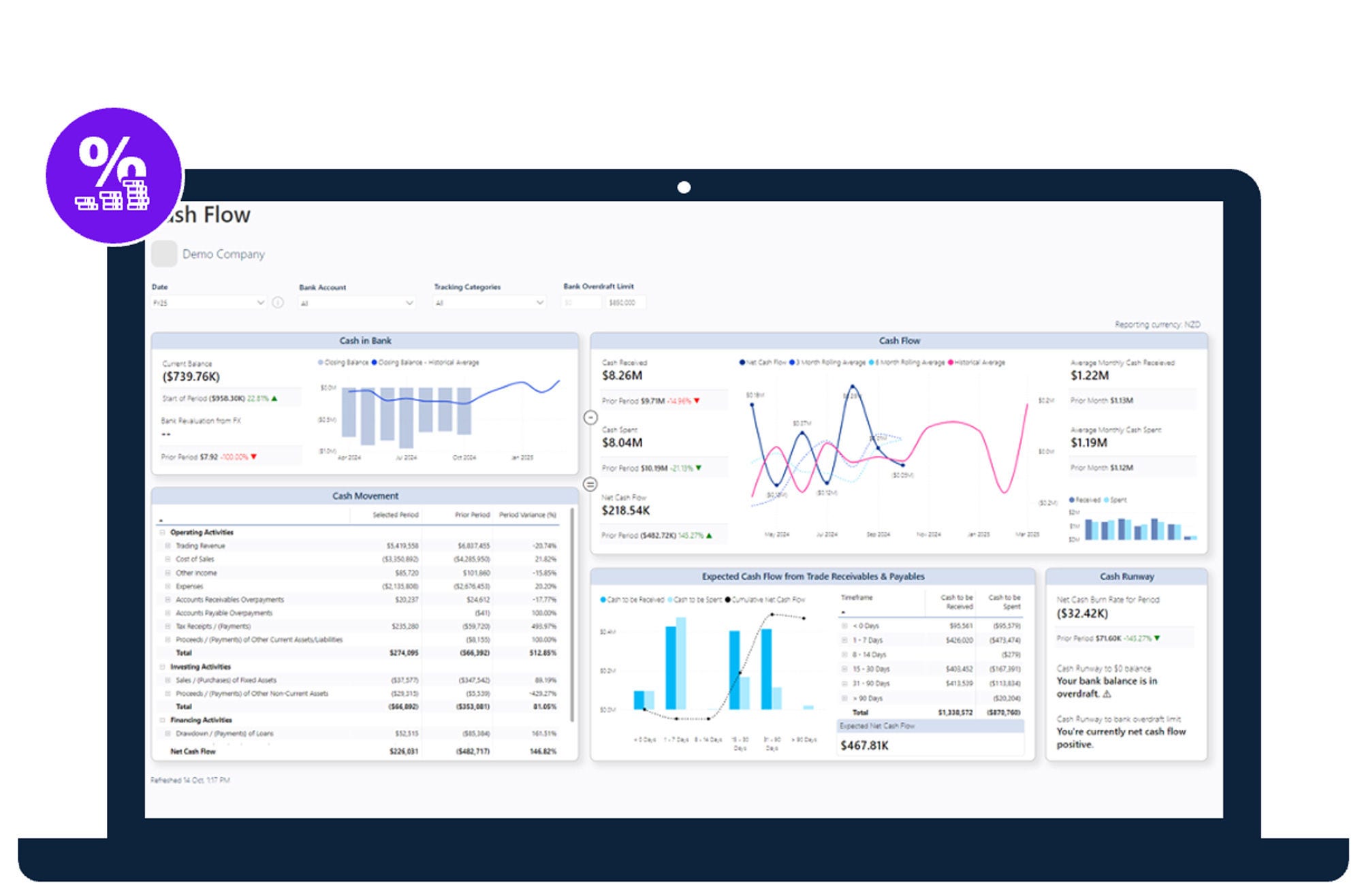Click the circular equals button beside Cash Flow panel
Viewport: 1362px width, 896px height.
click(x=590, y=484)
